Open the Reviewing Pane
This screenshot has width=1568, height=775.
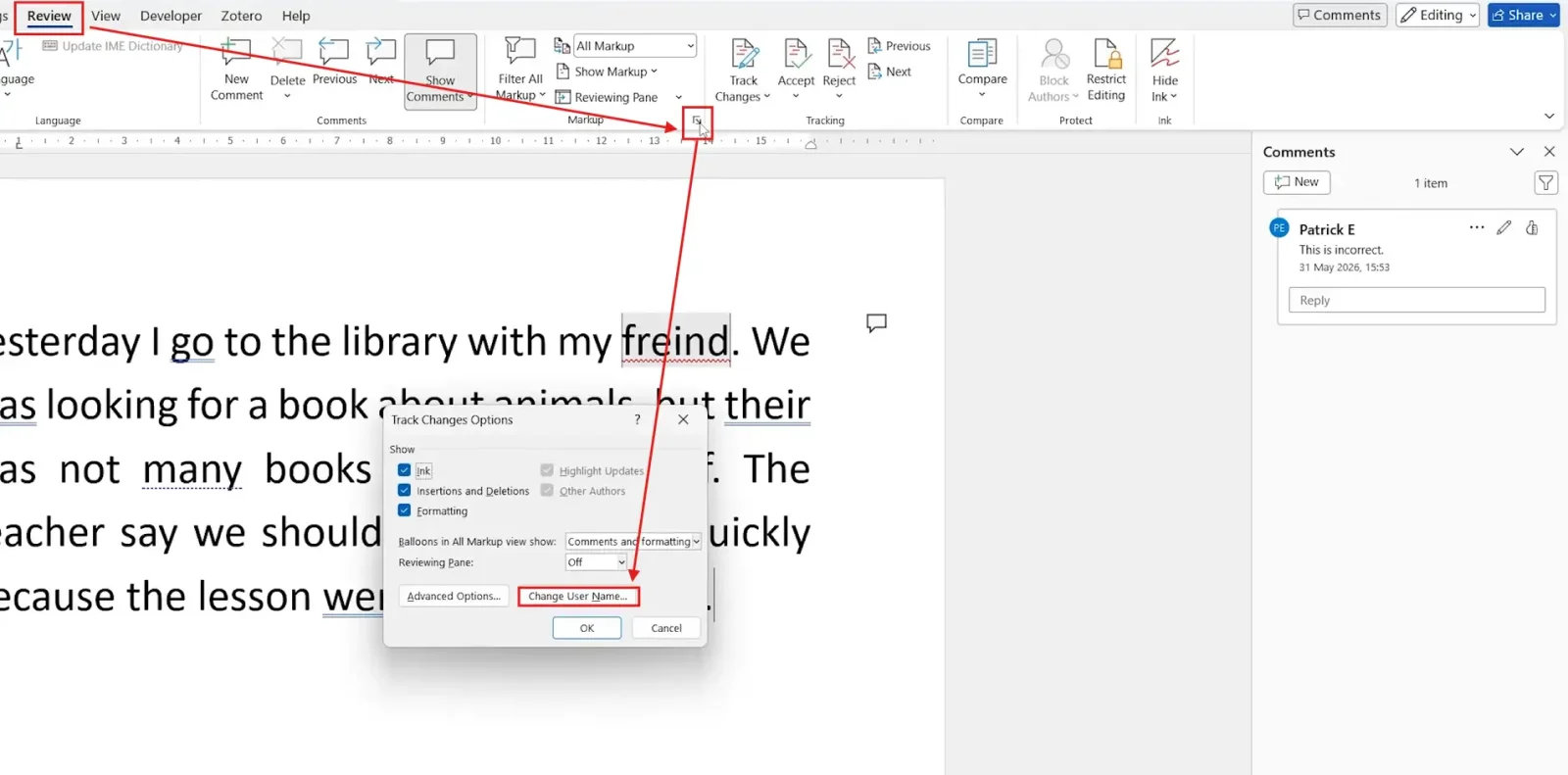(x=607, y=97)
